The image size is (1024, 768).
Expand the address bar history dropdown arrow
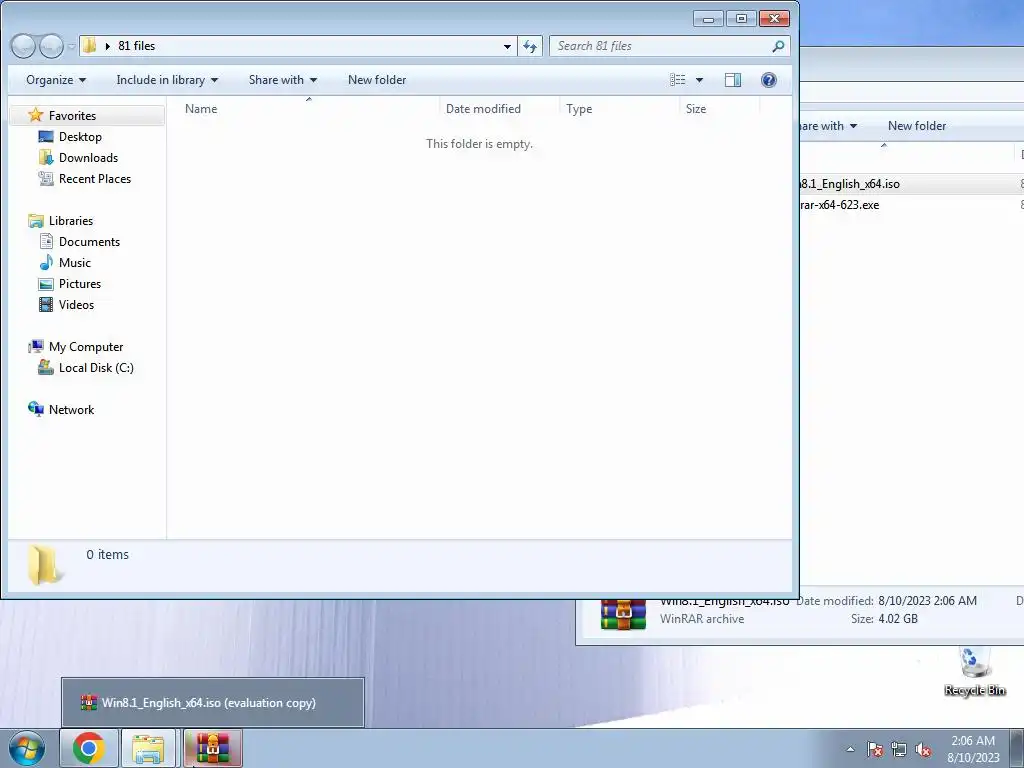507,46
